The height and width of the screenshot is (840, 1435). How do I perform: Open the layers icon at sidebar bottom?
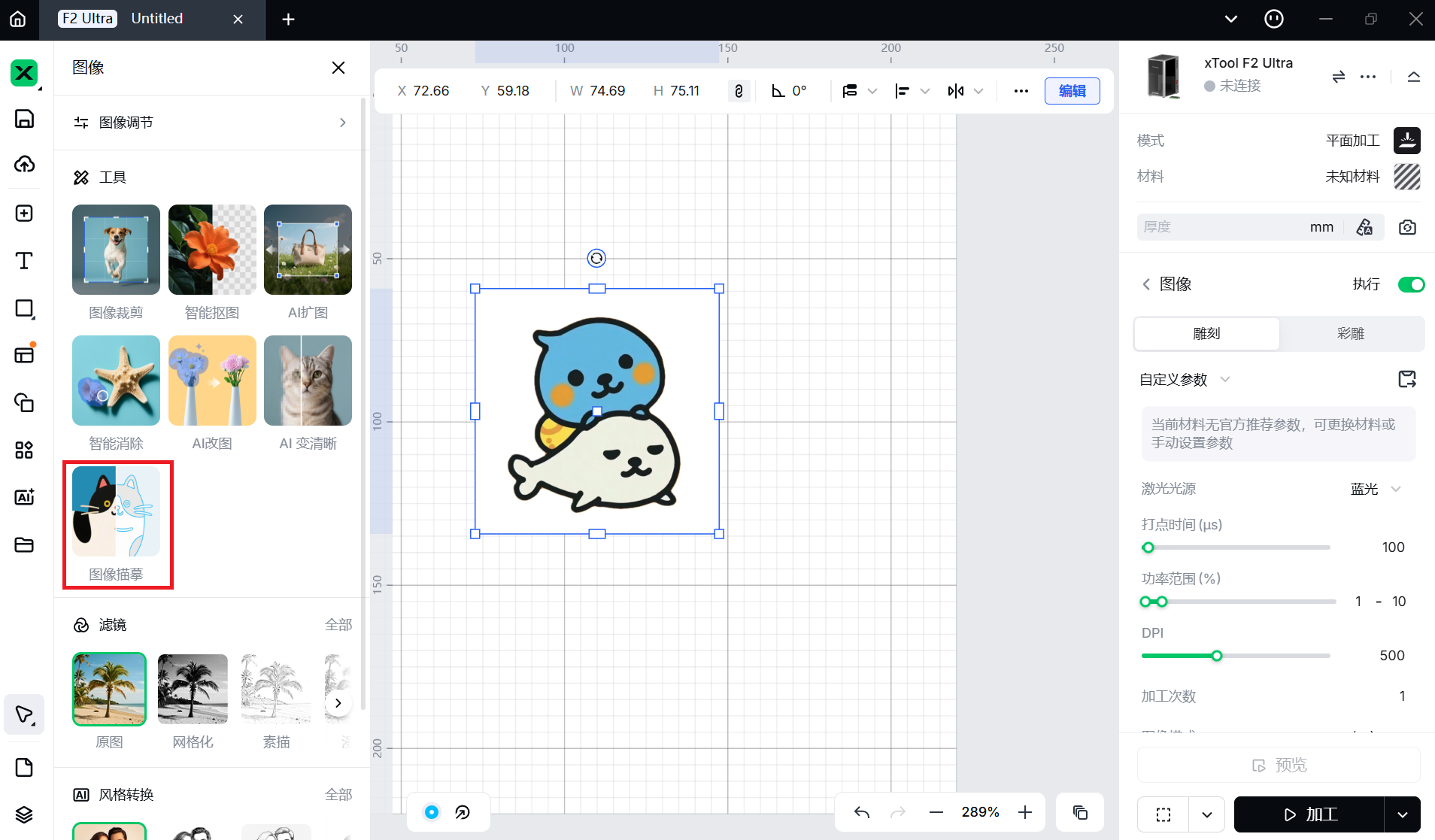(x=24, y=814)
